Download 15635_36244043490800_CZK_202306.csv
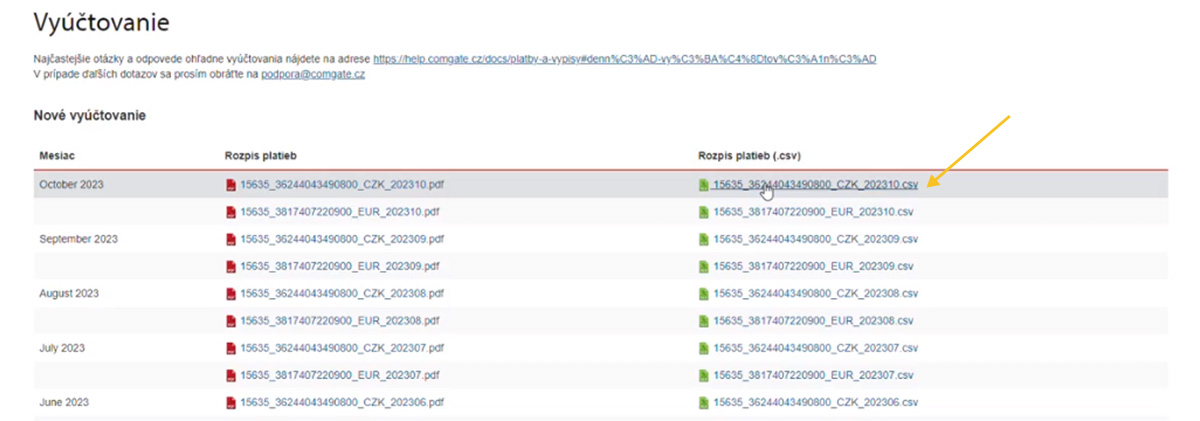 [816, 401]
